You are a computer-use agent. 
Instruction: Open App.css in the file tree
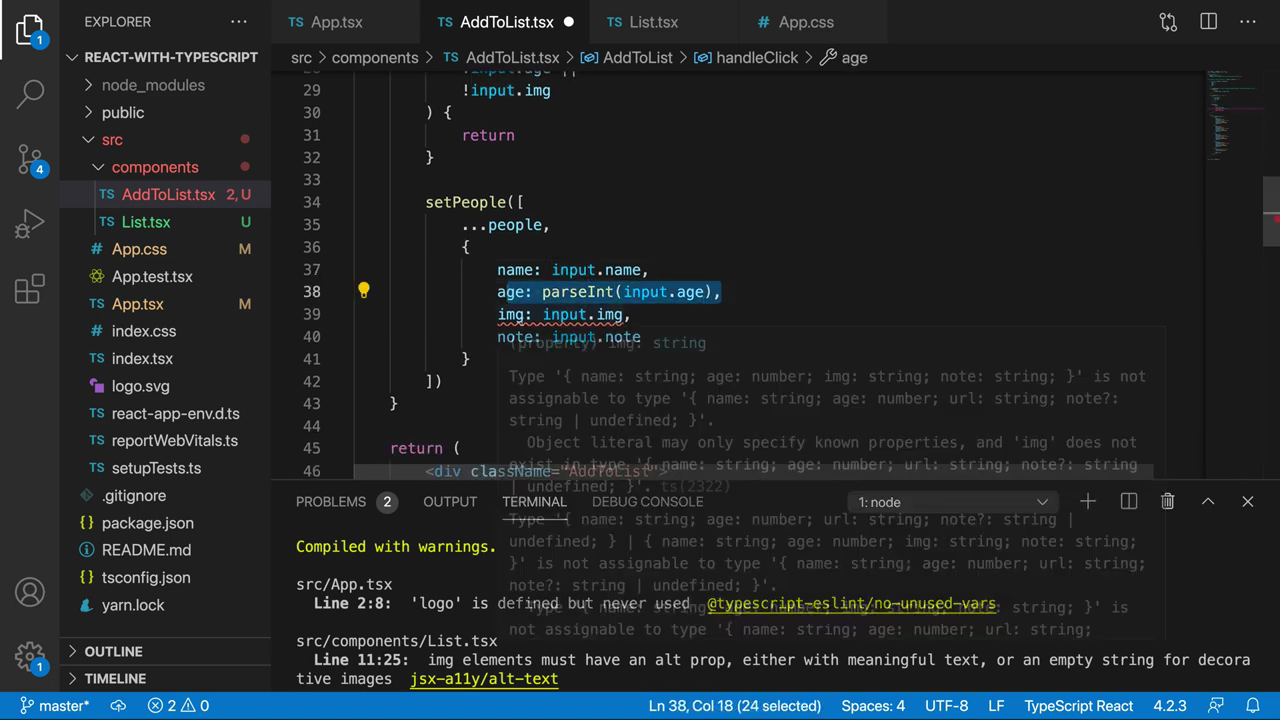click(x=165, y=249)
